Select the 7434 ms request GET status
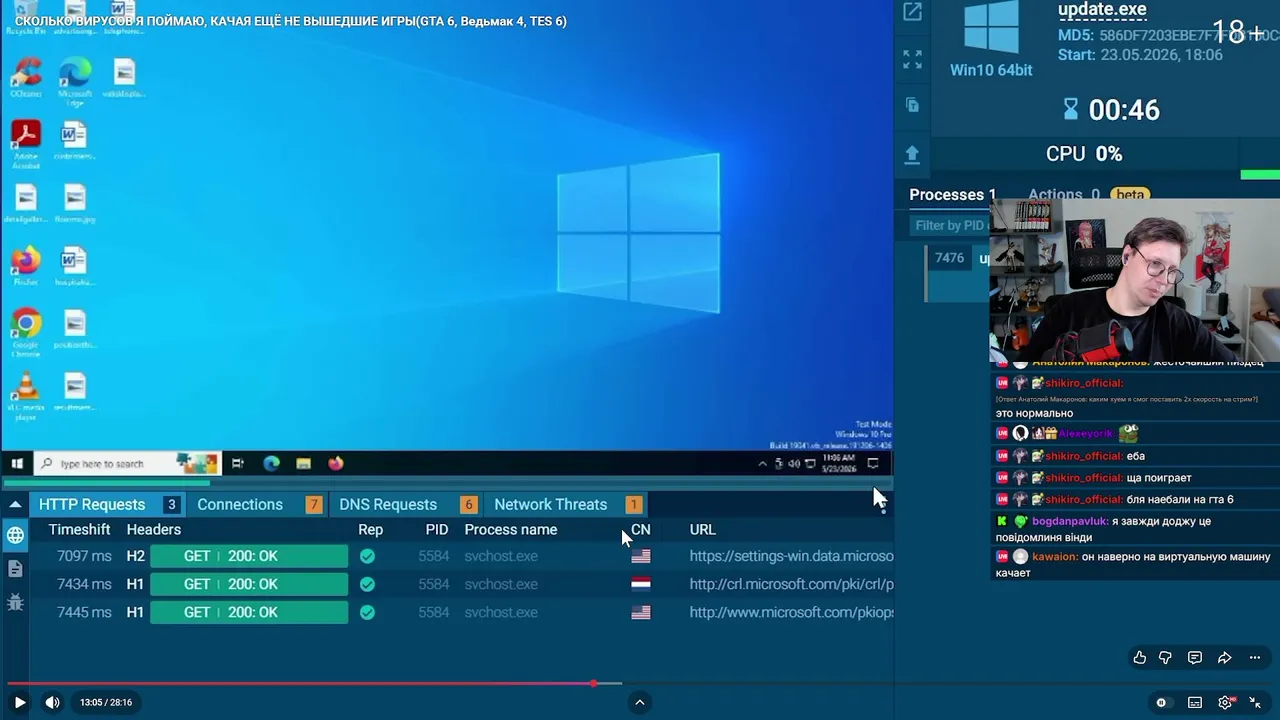 (x=249, y=584)
